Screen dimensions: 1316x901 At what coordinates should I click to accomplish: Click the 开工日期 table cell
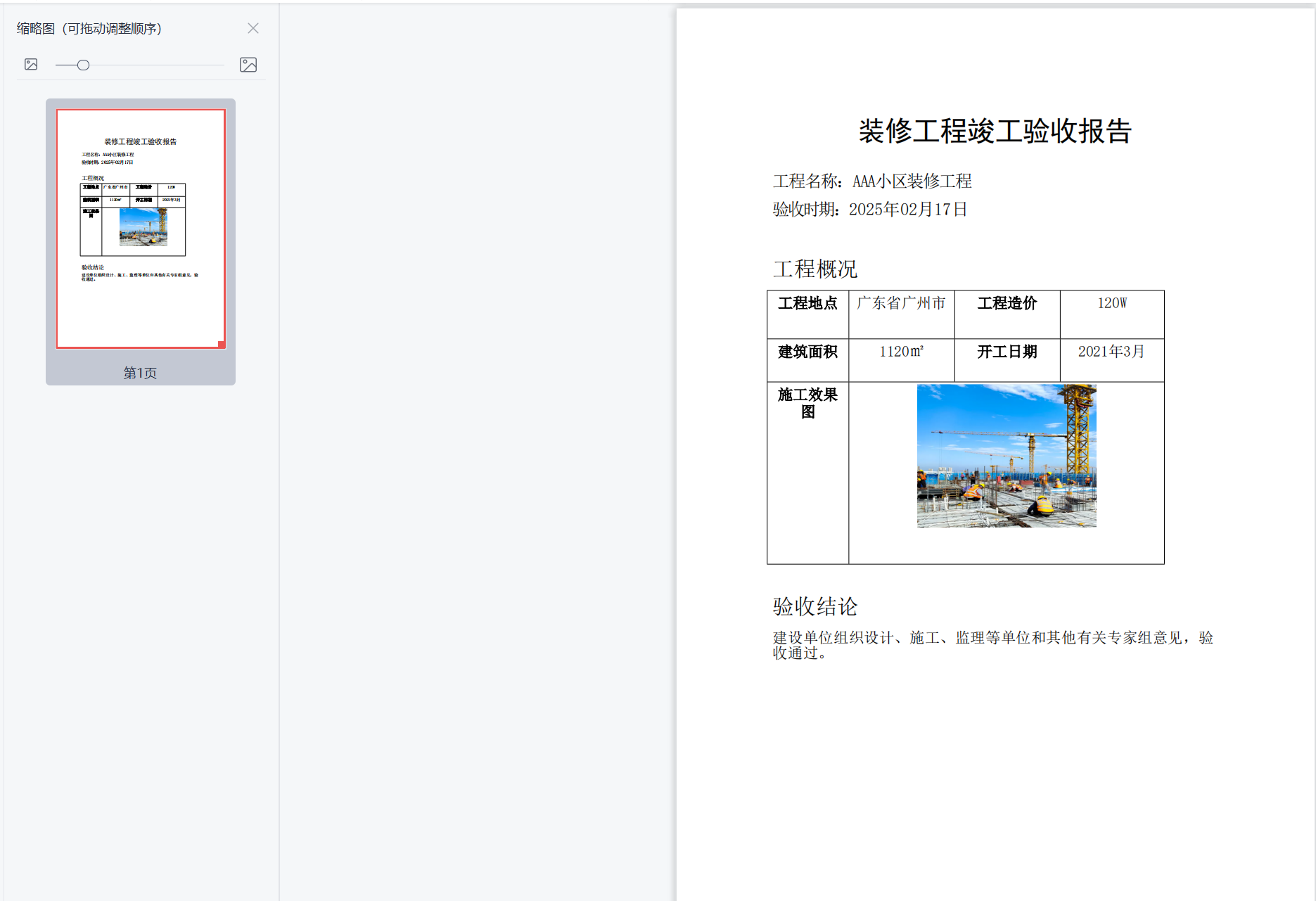click(x=1007, y=352)
